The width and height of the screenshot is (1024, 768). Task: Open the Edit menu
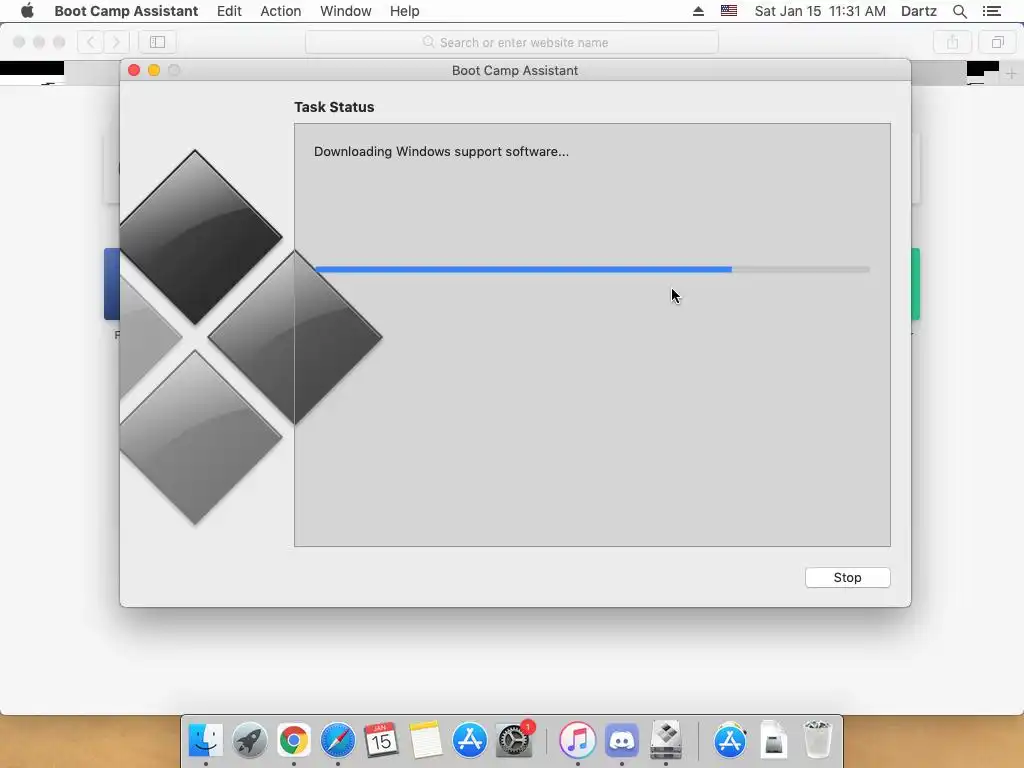pyautogui.click(x=229, y=11)
